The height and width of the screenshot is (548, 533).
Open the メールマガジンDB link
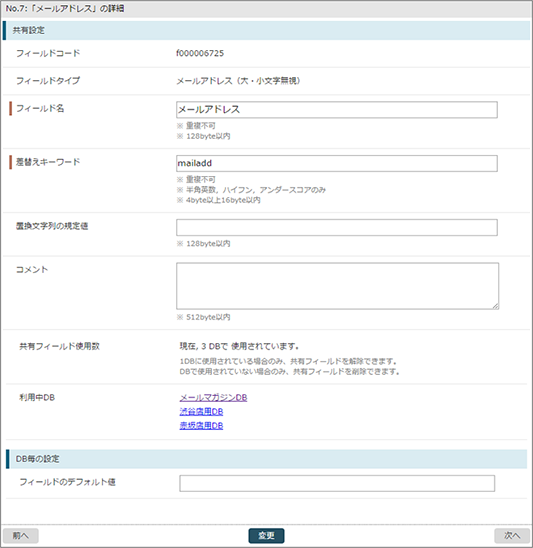[x=213, y=398]
